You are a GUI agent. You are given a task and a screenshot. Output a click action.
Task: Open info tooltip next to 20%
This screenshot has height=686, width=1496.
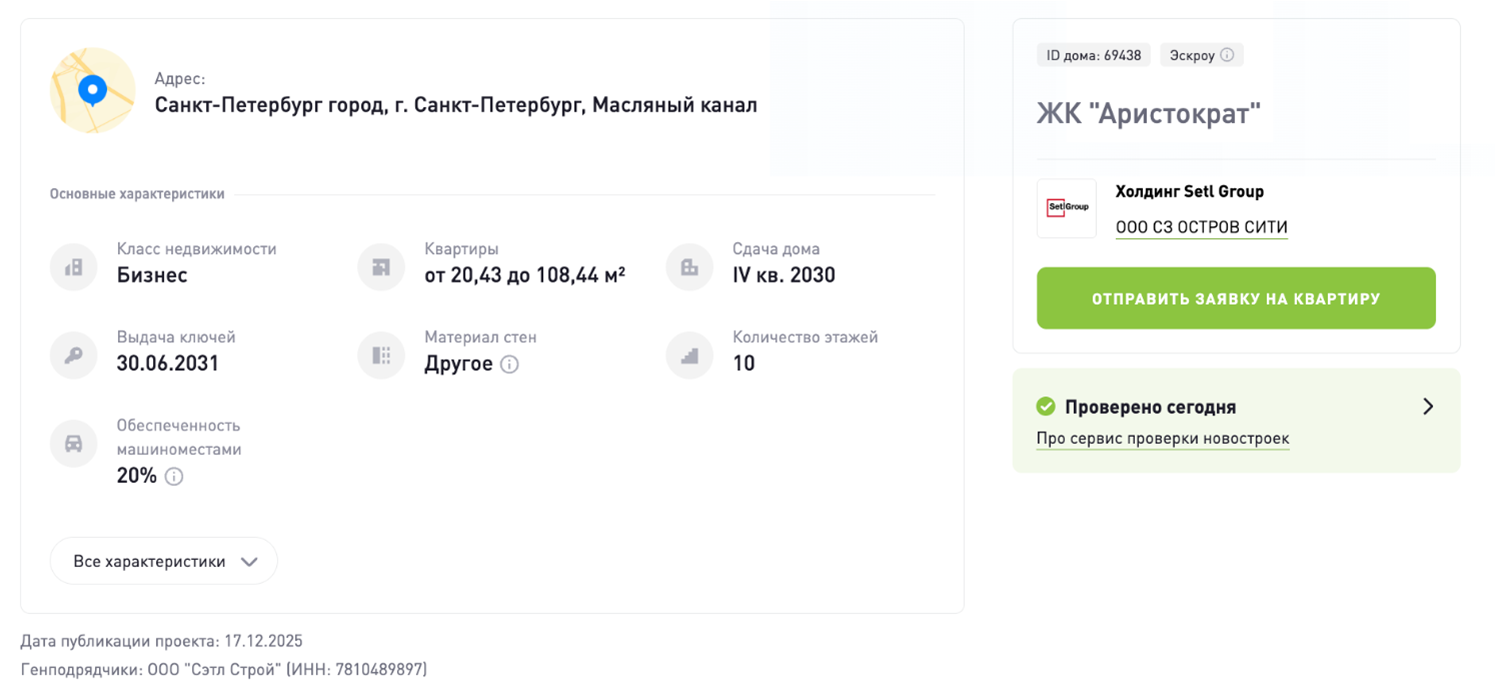[174, 476]
